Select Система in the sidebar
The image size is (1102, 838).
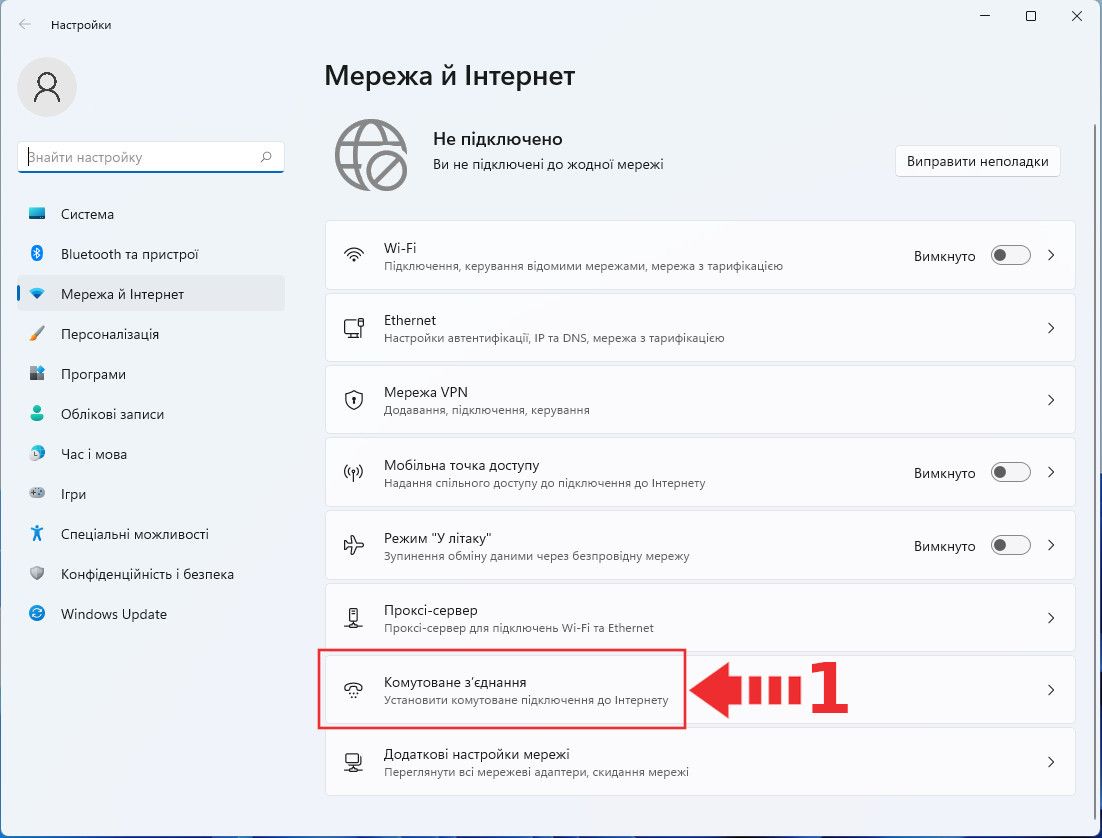pyautogui.click(x=151, y=214)
